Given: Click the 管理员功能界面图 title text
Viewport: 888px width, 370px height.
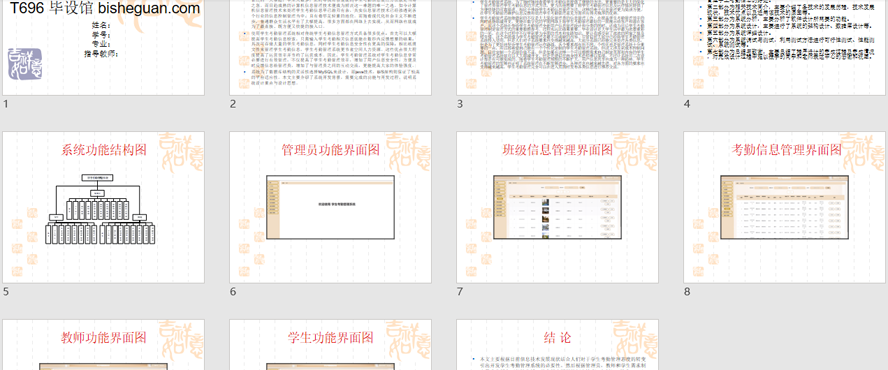Looking at the screenshot, I should pyautogui.click(x=331, y=150).
